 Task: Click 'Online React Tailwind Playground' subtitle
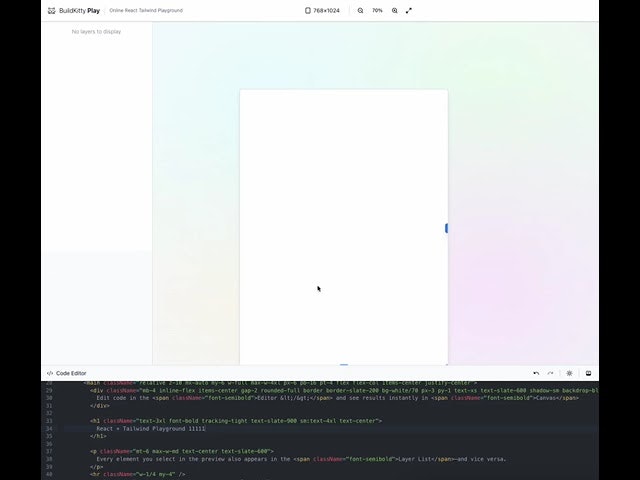[146, 11]
